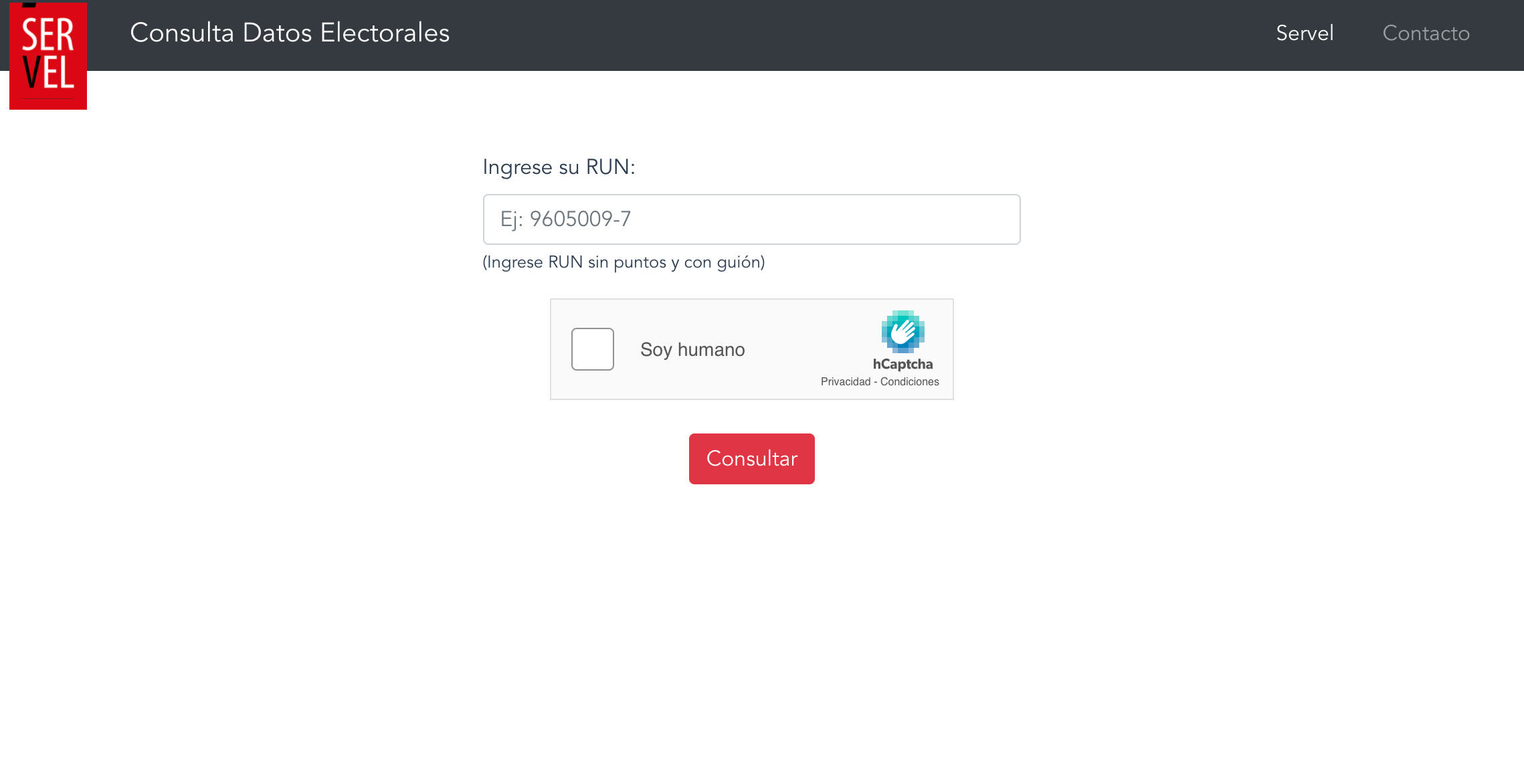Verify you are human via hCaptcha box
The width and height of the screenshot is (1524, 784).
pyautogui.click(x=592, y=349)
